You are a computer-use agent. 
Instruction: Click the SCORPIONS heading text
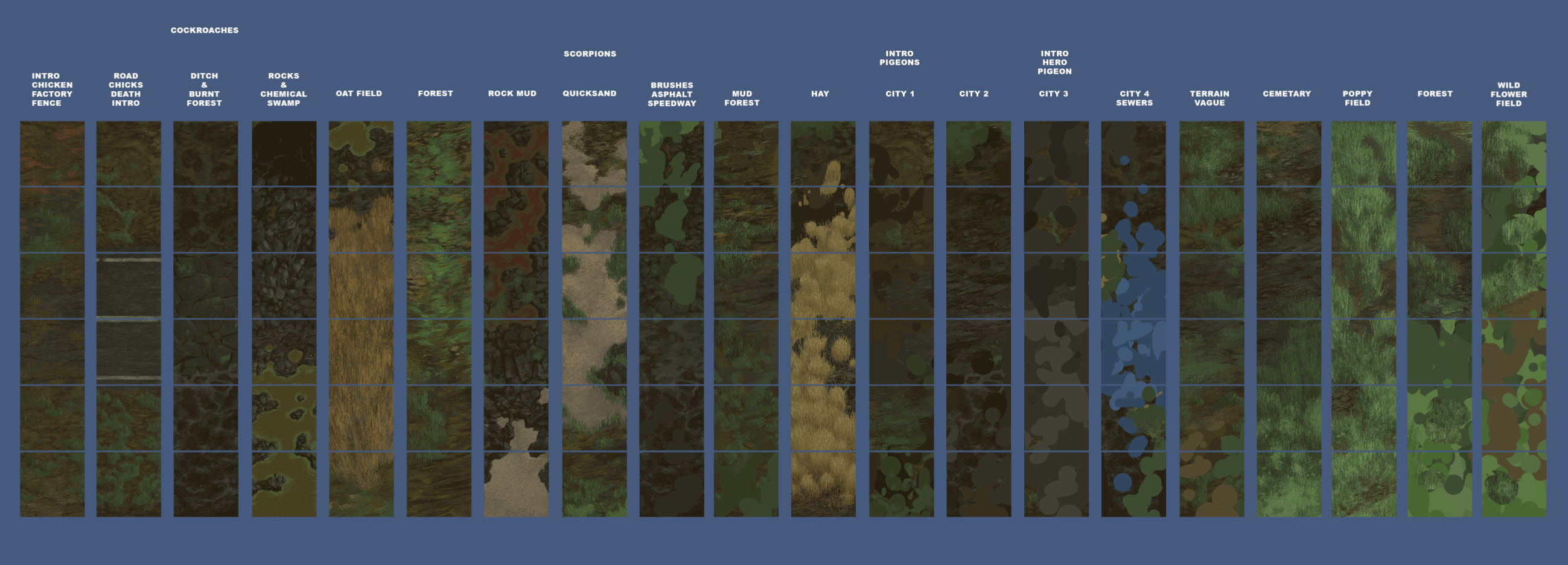[590, 54]
